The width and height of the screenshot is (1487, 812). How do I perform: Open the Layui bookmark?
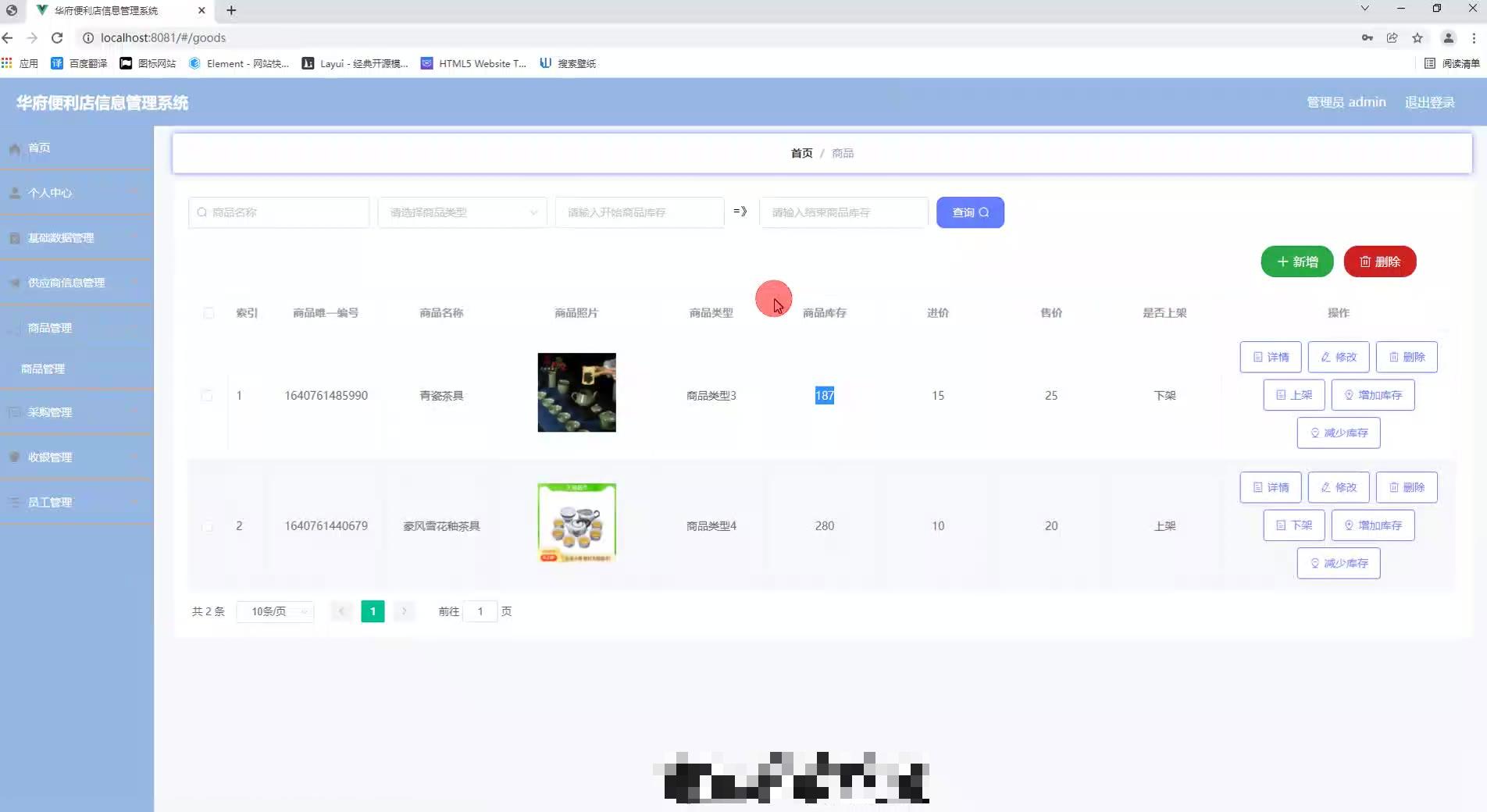[x=355, y=63]
